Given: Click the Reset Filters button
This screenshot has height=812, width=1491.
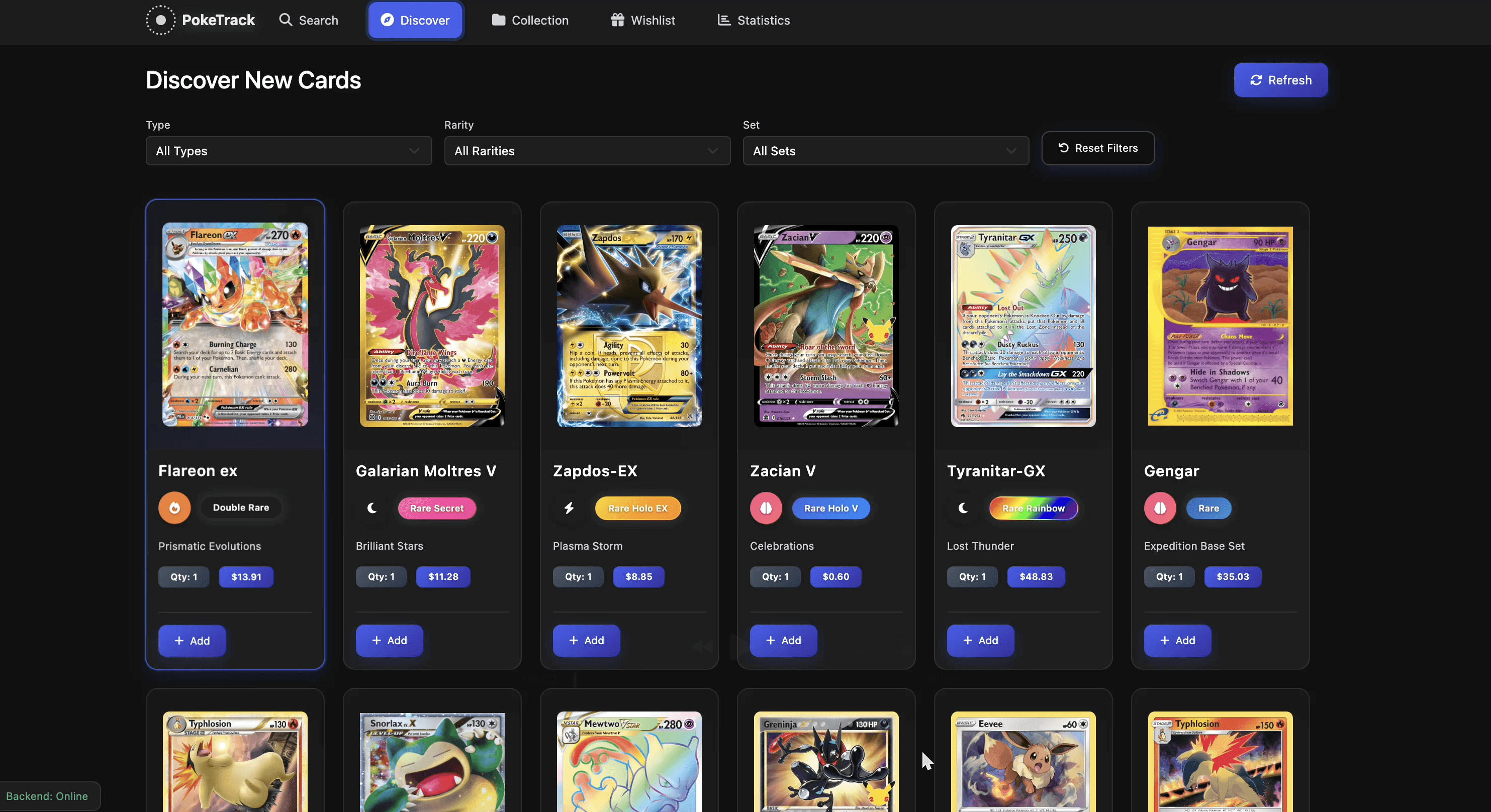Looking at the screenshot, I should tap(1098, 148).
